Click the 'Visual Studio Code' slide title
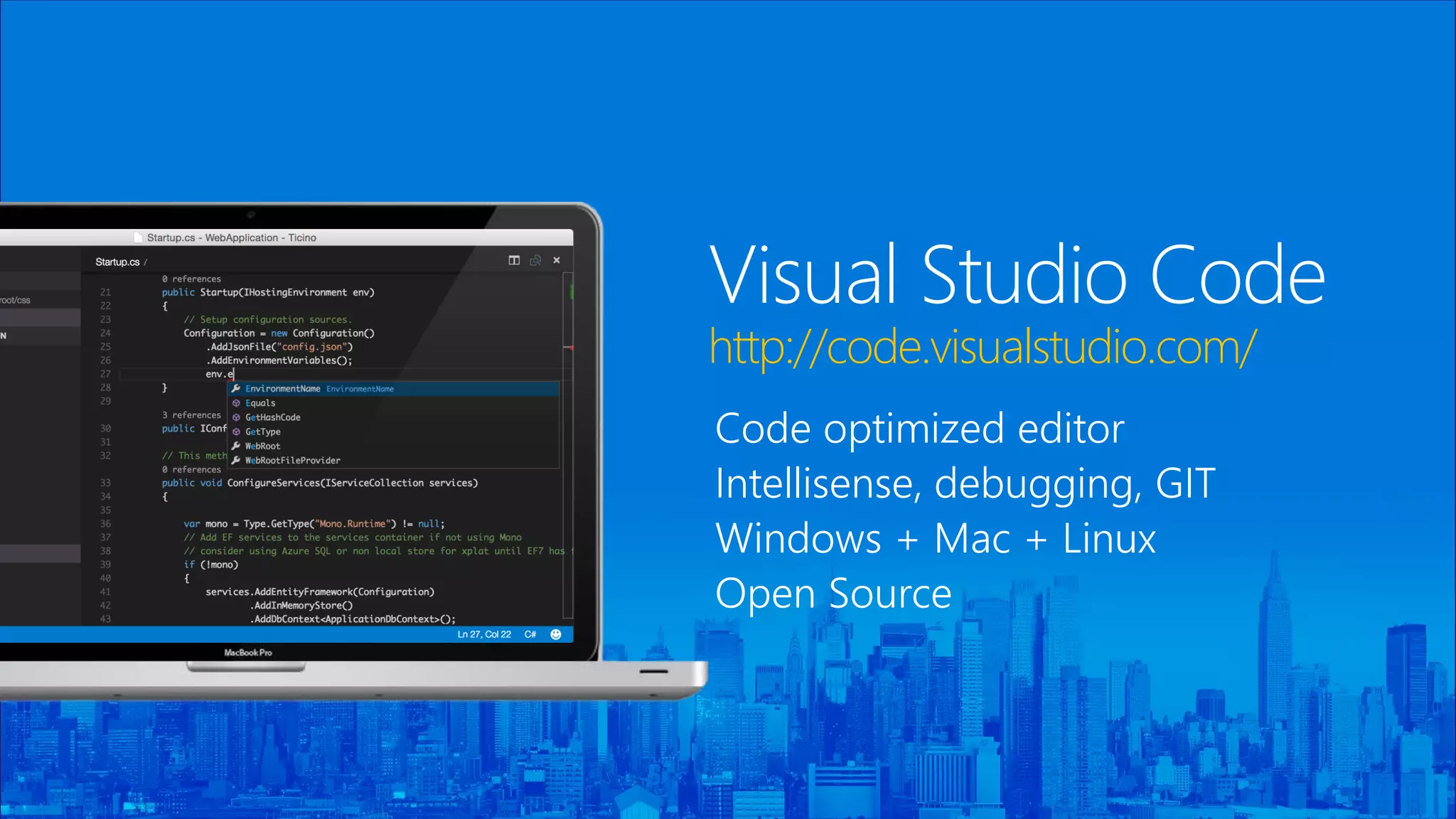This screenshot has width=1456, height=819. [x=1017, y=274]
